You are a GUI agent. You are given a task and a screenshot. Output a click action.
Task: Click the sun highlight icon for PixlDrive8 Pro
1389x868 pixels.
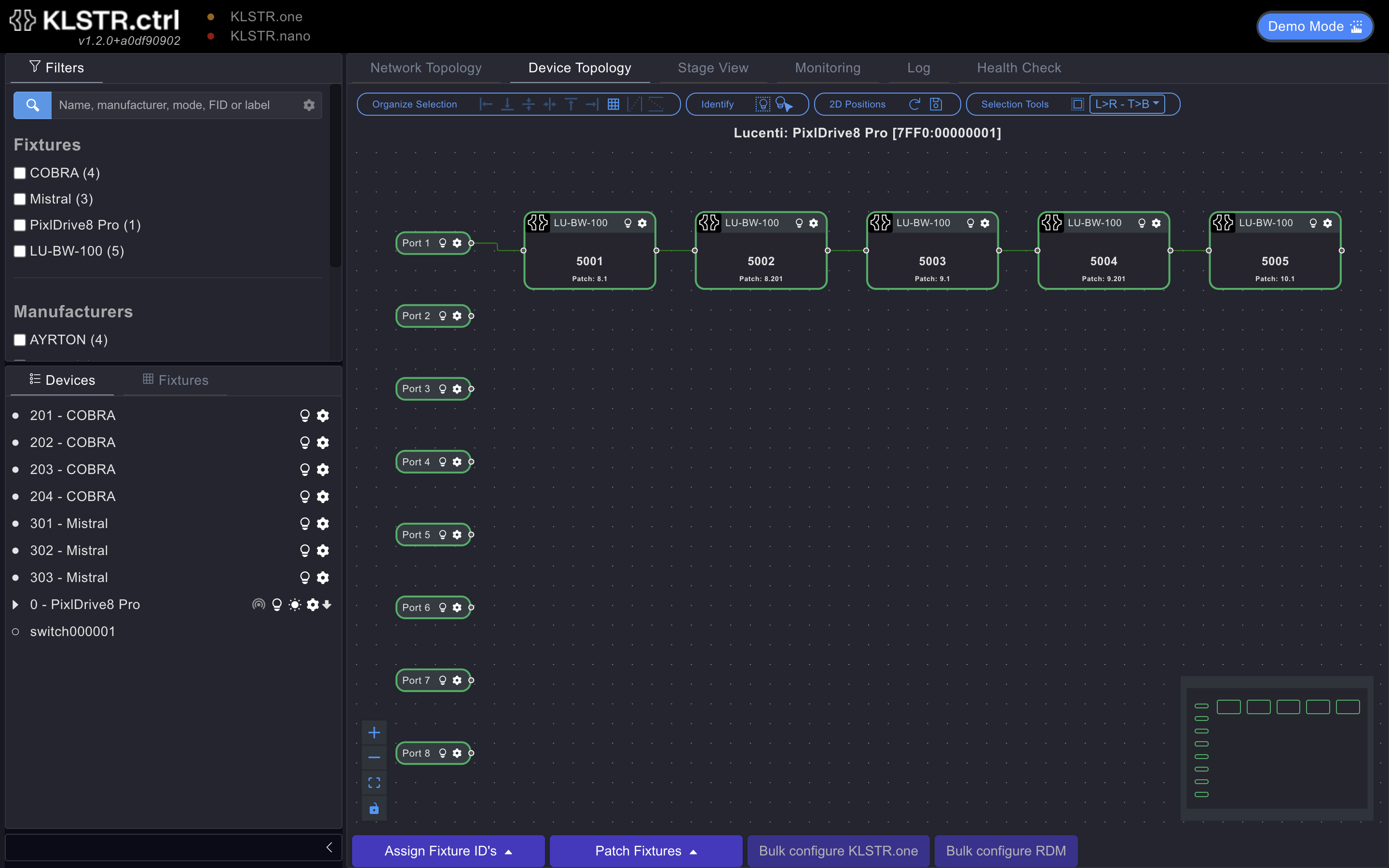pyautogui.click(x=295, y=605)
